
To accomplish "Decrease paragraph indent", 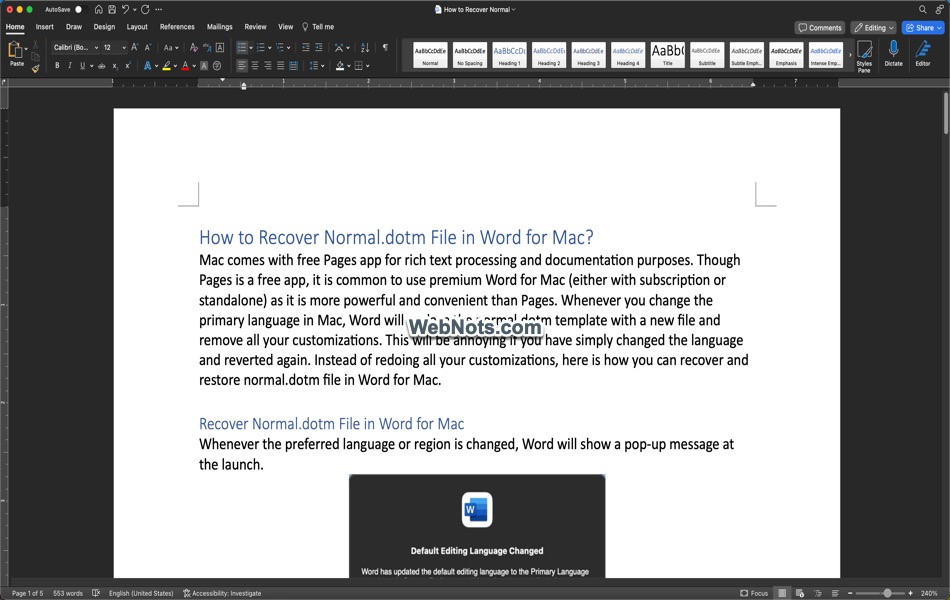I will coord(305,47).
